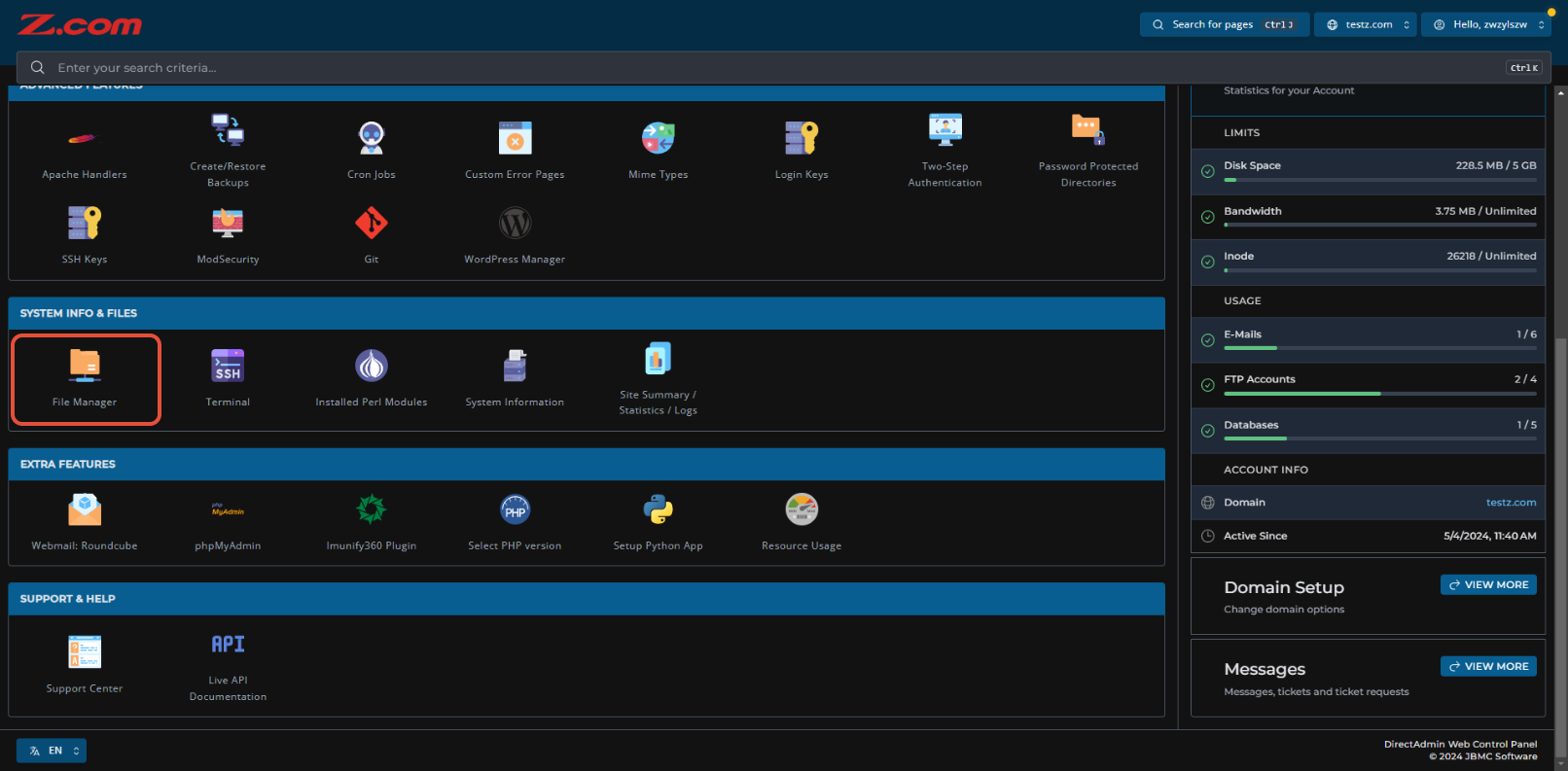This screenshot has height=771, width=1568.
Task: Click Search for pages button
Action: (1225, 24)
